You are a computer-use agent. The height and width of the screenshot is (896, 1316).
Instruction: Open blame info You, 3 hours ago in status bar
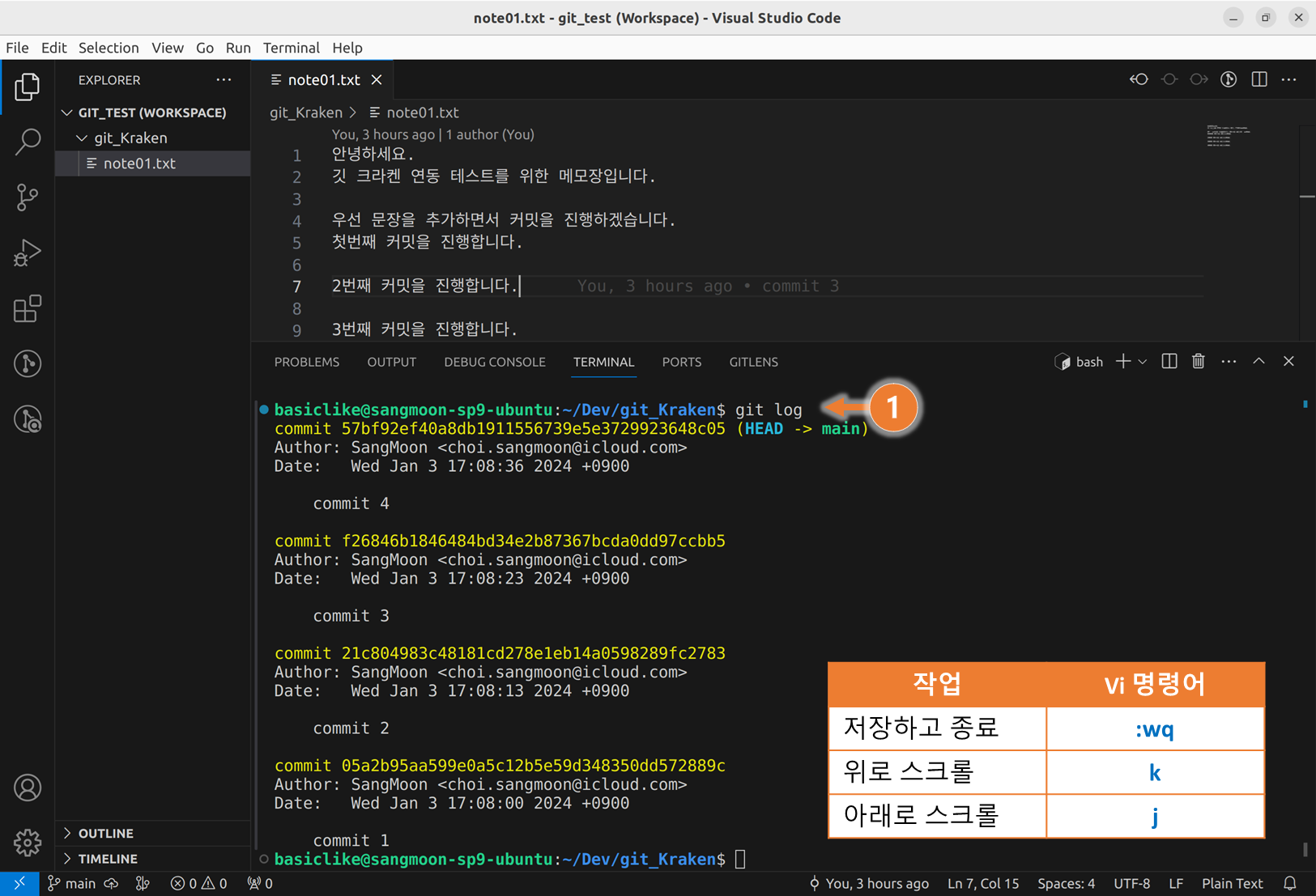tap(869, 883)
